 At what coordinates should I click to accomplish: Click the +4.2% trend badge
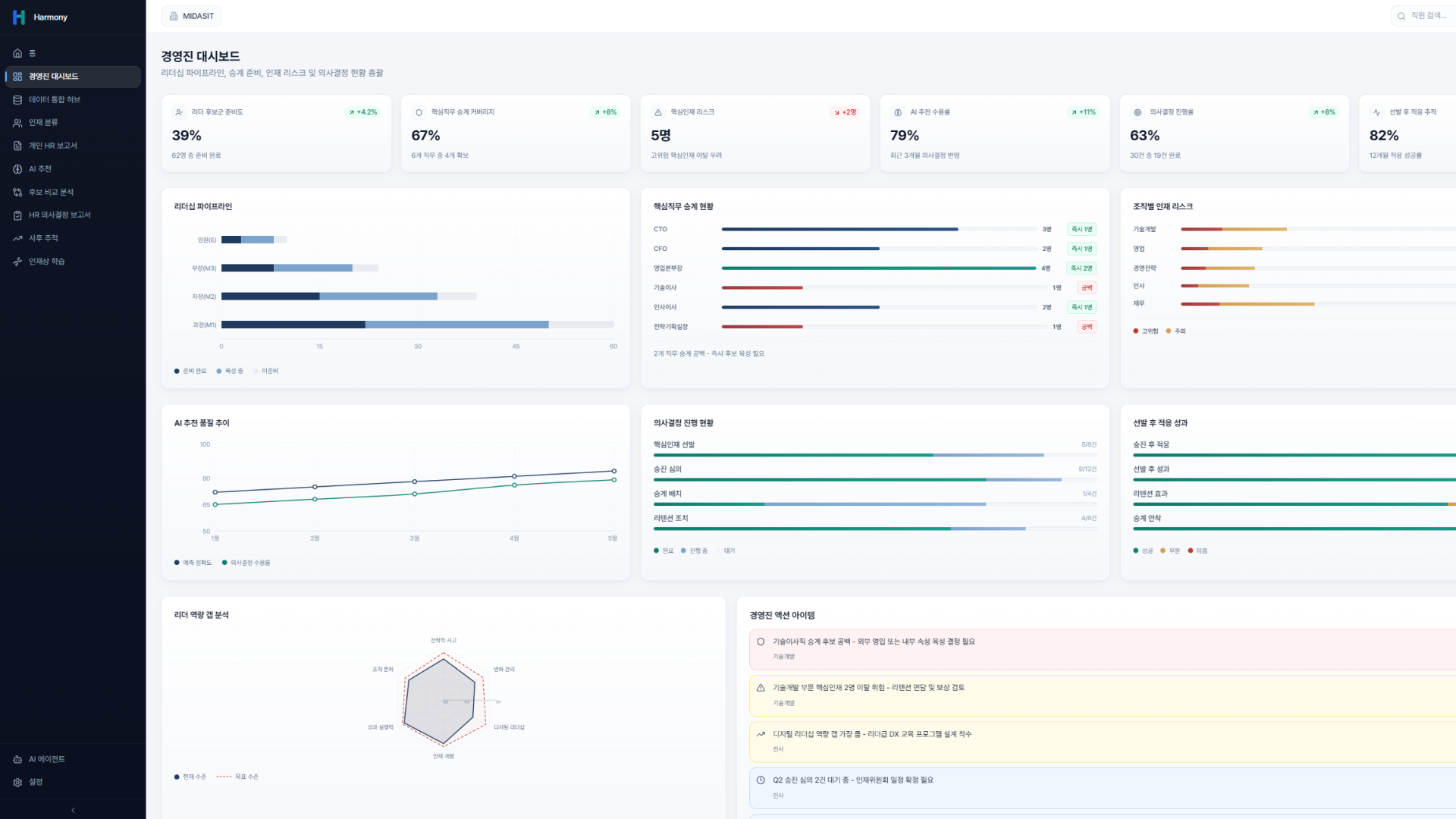click(x=364, y=112)
